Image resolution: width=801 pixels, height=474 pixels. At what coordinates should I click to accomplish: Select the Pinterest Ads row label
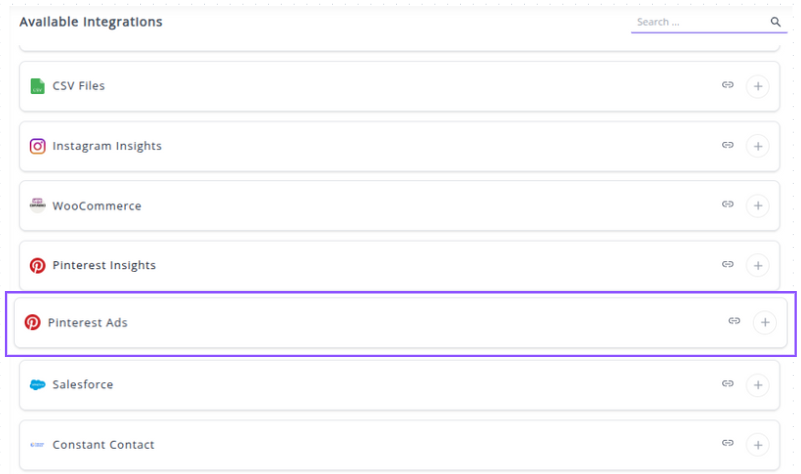(x=88, y=323)
